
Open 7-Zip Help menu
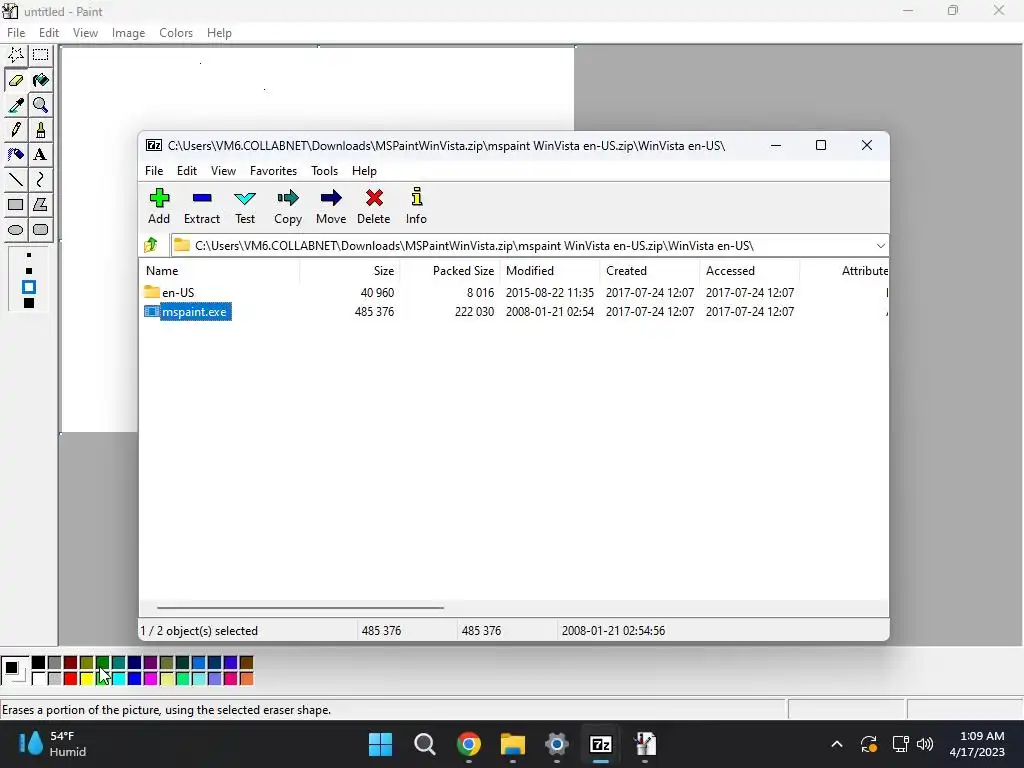tap(364, 170)
